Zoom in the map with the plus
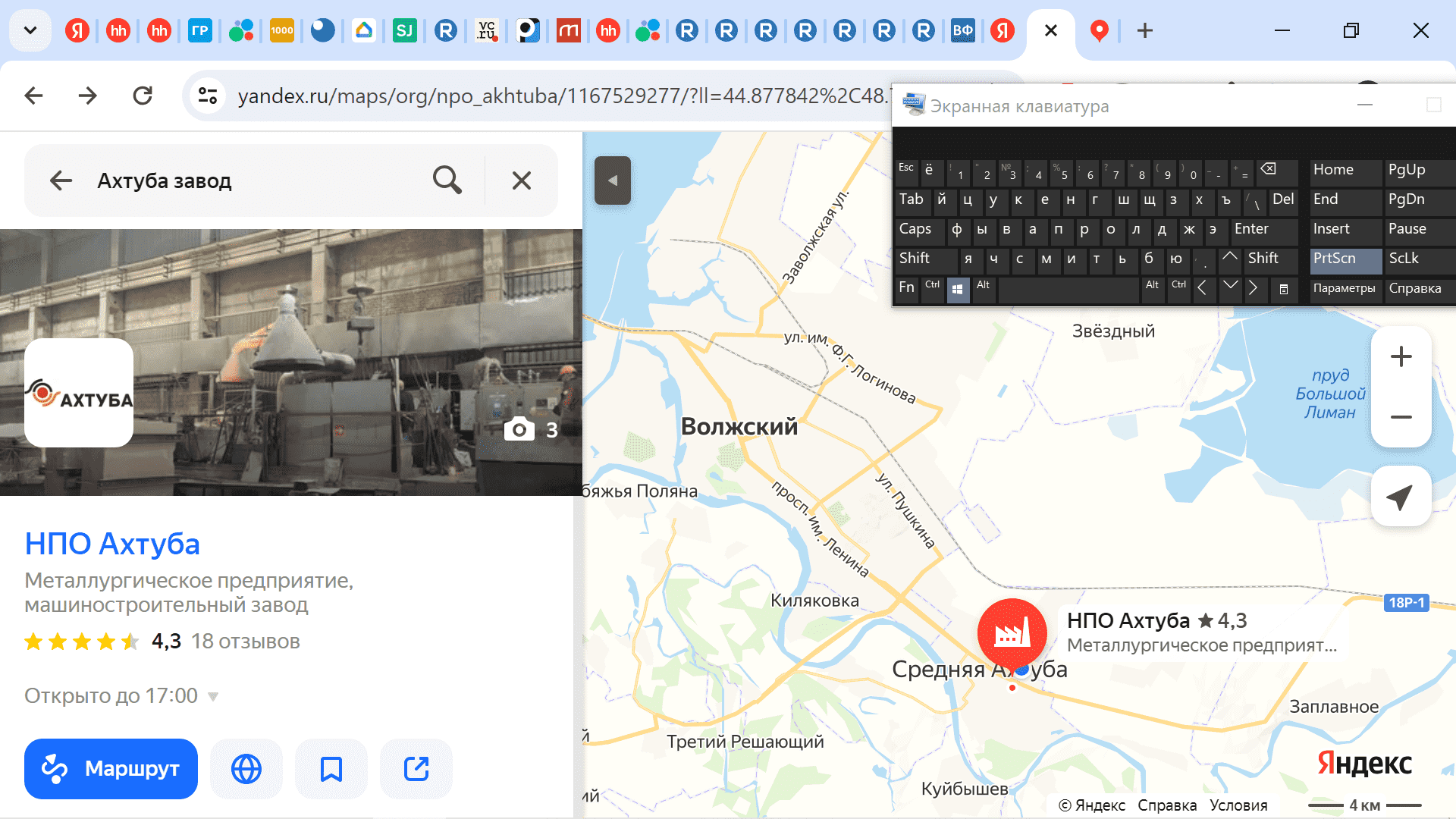The height and width of the screenshot is (819, 1456). coord(1401,356)
